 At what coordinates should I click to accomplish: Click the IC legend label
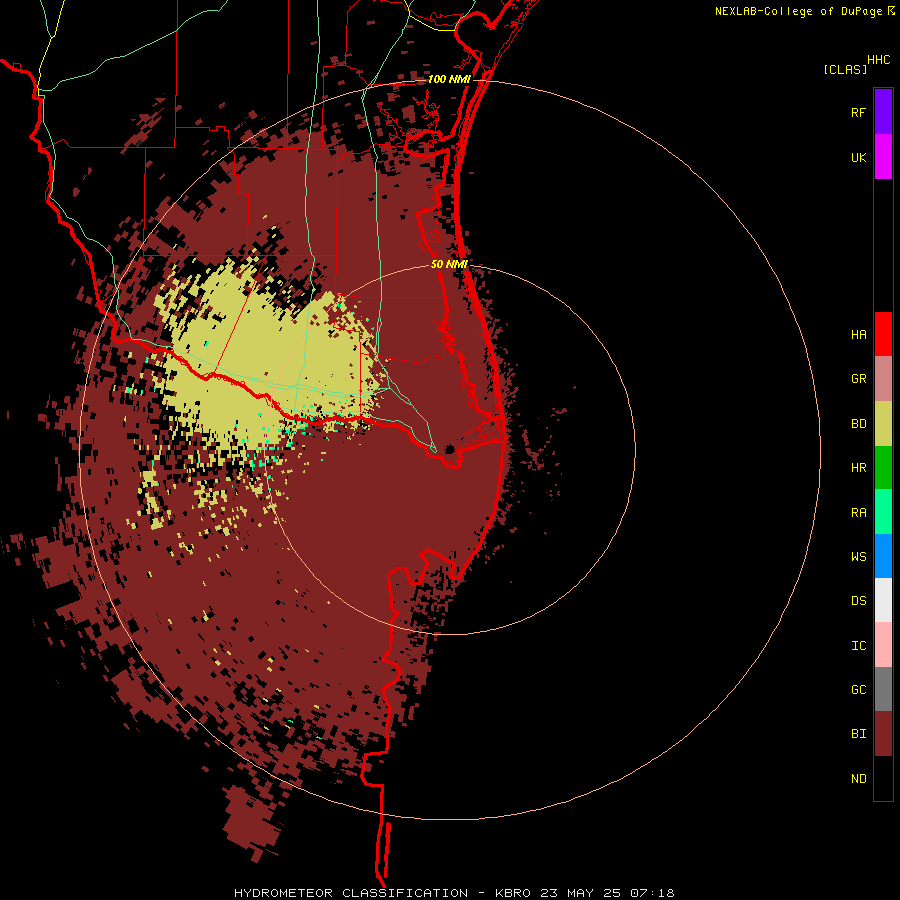[x=858, y=646]
